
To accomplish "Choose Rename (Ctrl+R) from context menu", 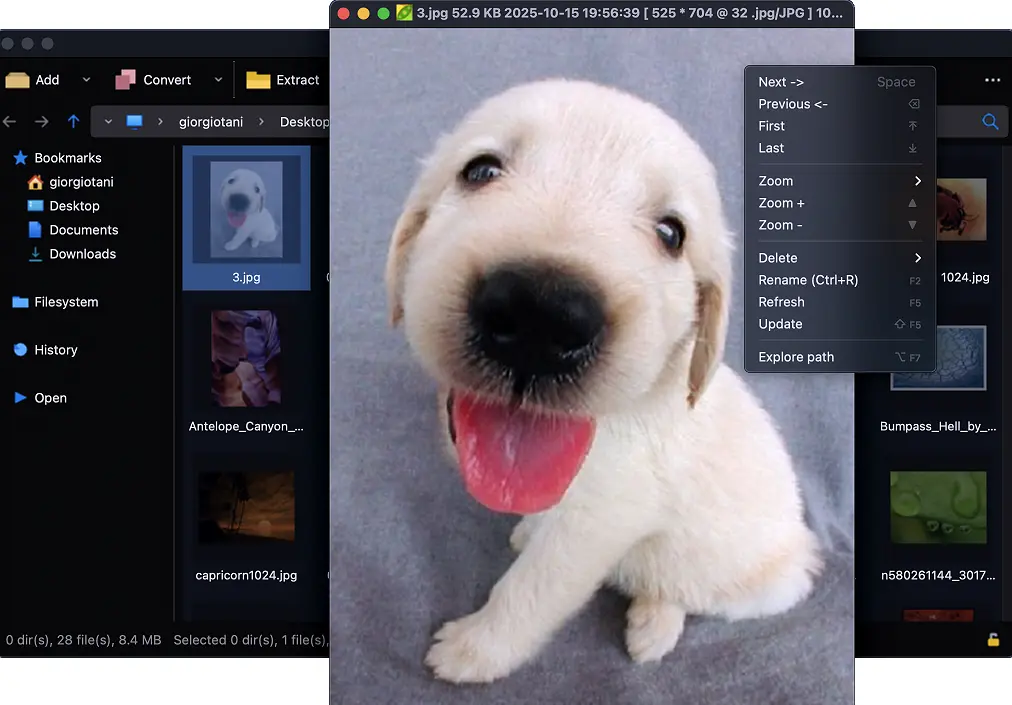I will [808, 280].
